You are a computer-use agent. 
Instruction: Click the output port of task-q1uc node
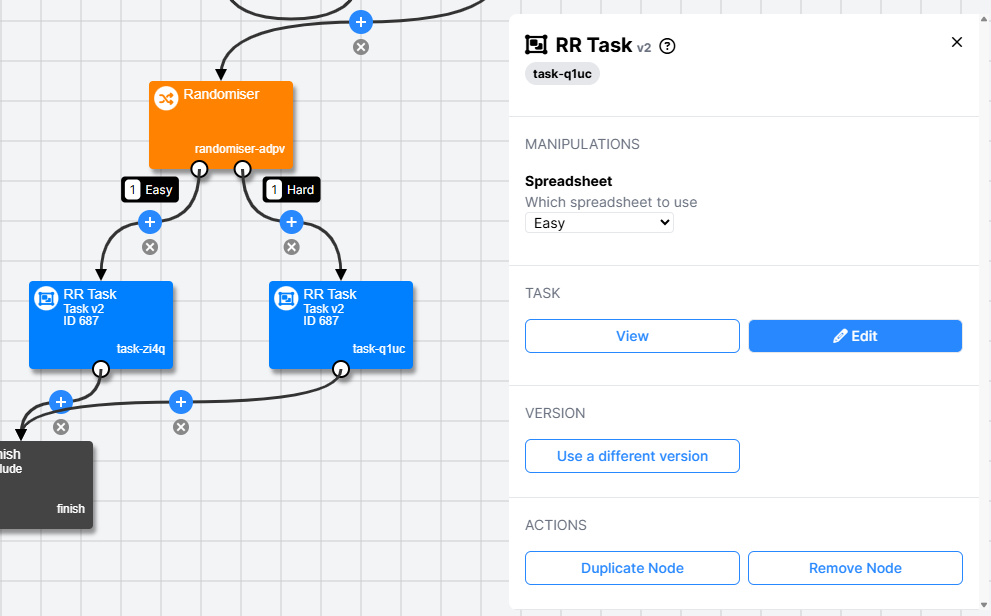click(341, 369)
